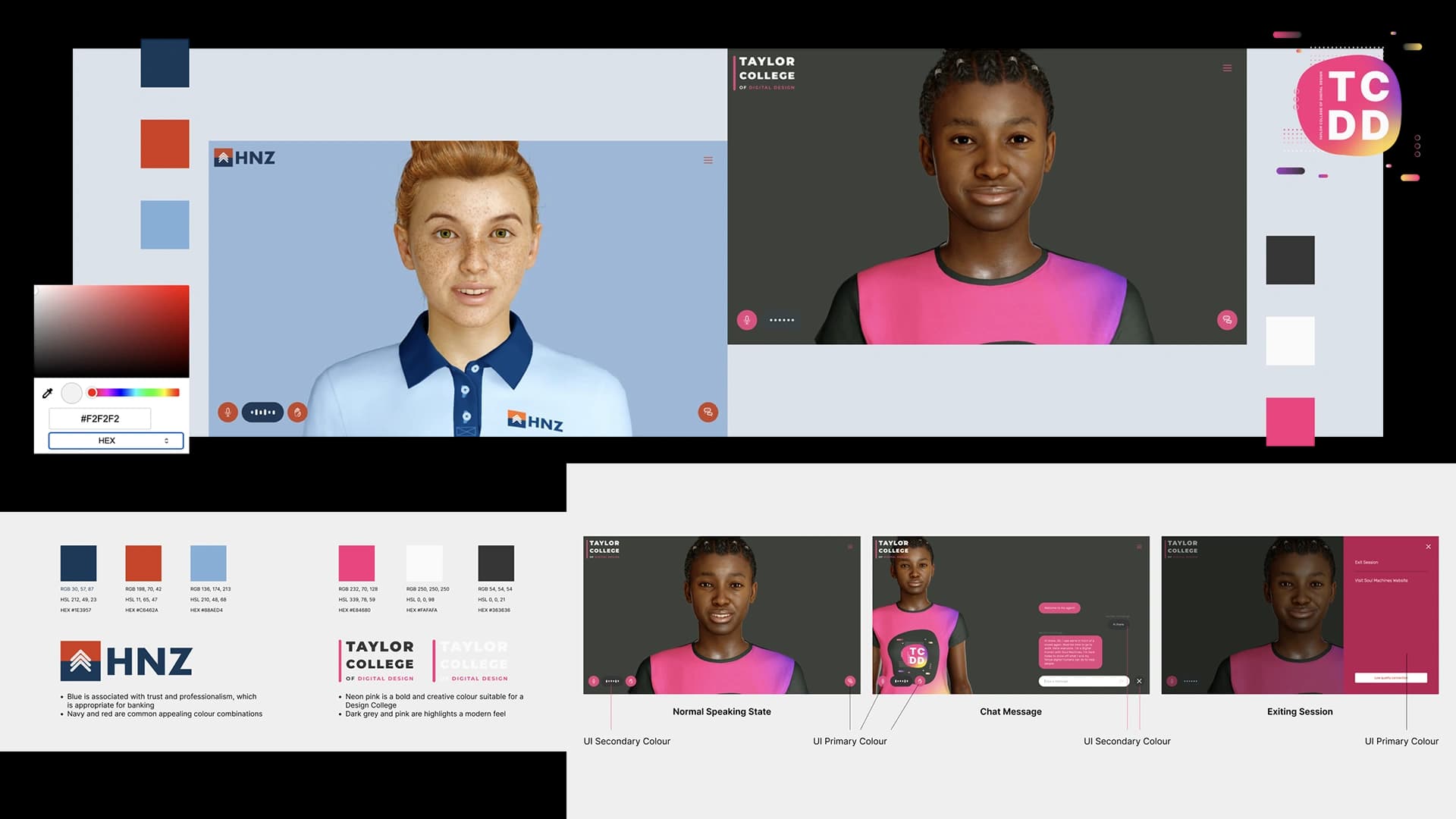Select small white swatch labeled HEX #FAFAFA

(x=425, y=563)
